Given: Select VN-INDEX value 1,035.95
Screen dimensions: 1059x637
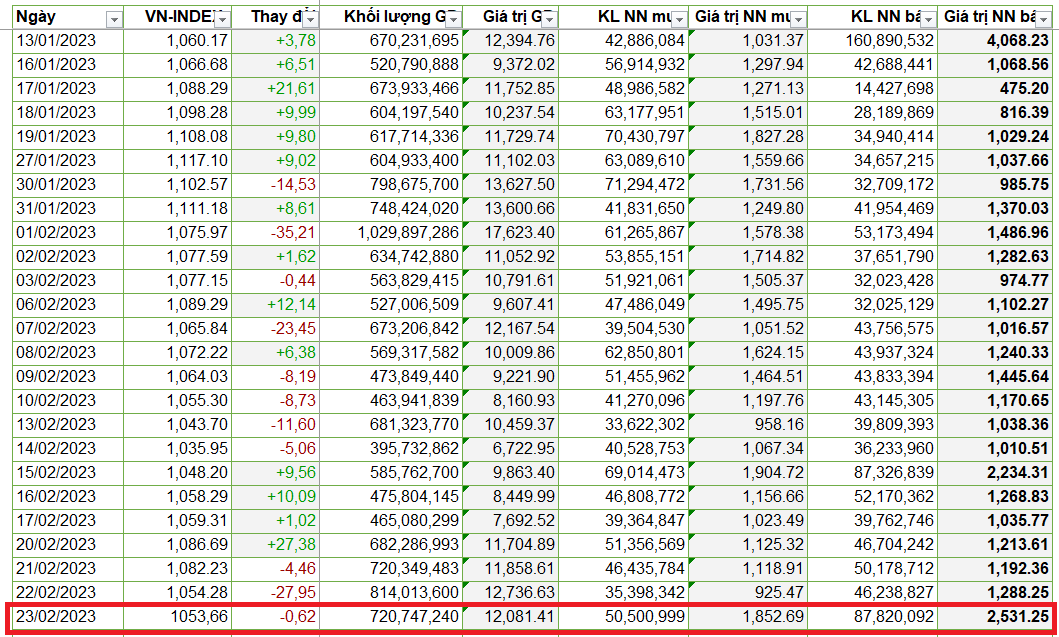Looking at the screenshot, I should [x=178, y=449].
